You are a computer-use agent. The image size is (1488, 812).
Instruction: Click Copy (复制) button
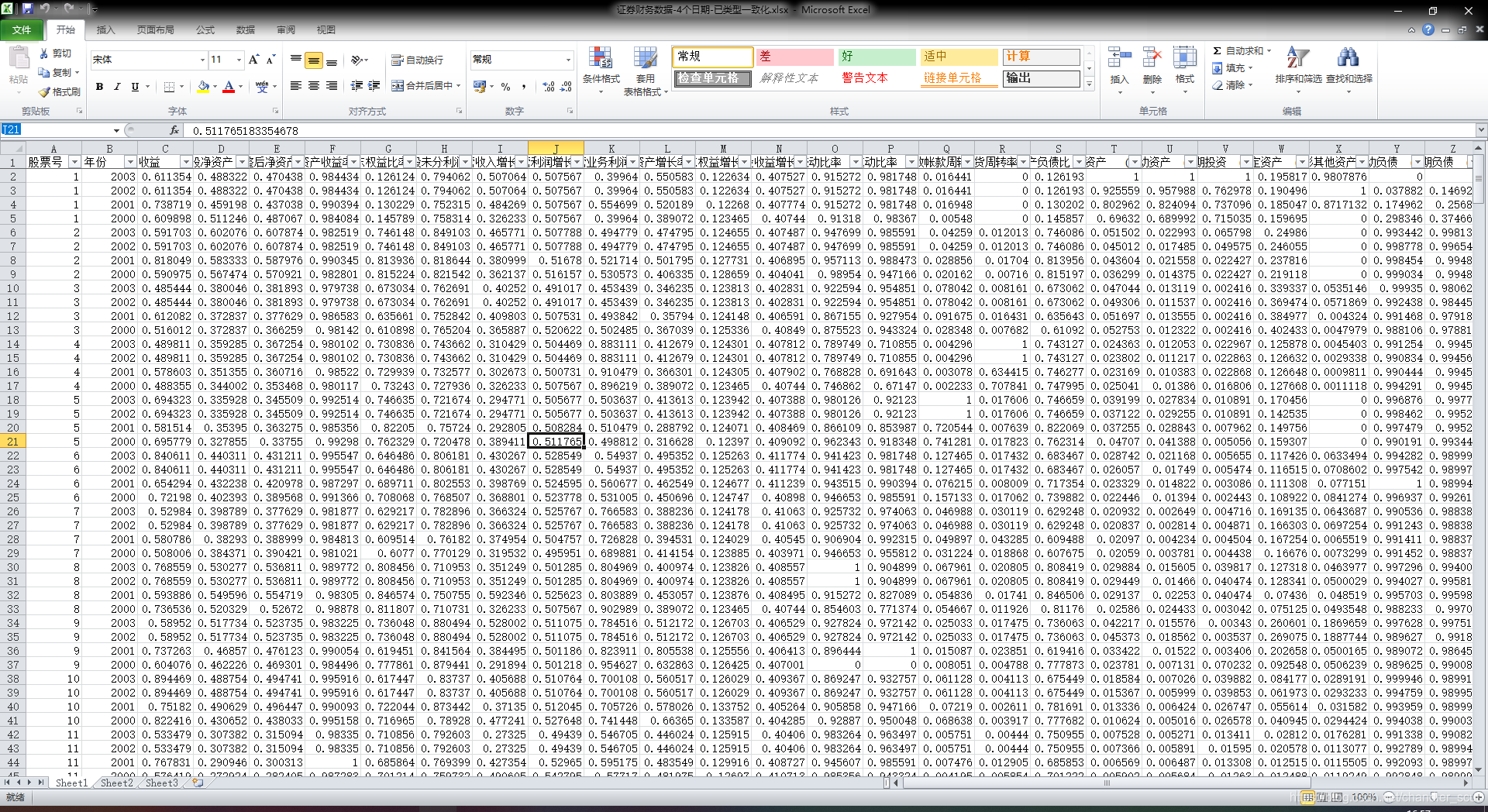[x=59, y=72]
